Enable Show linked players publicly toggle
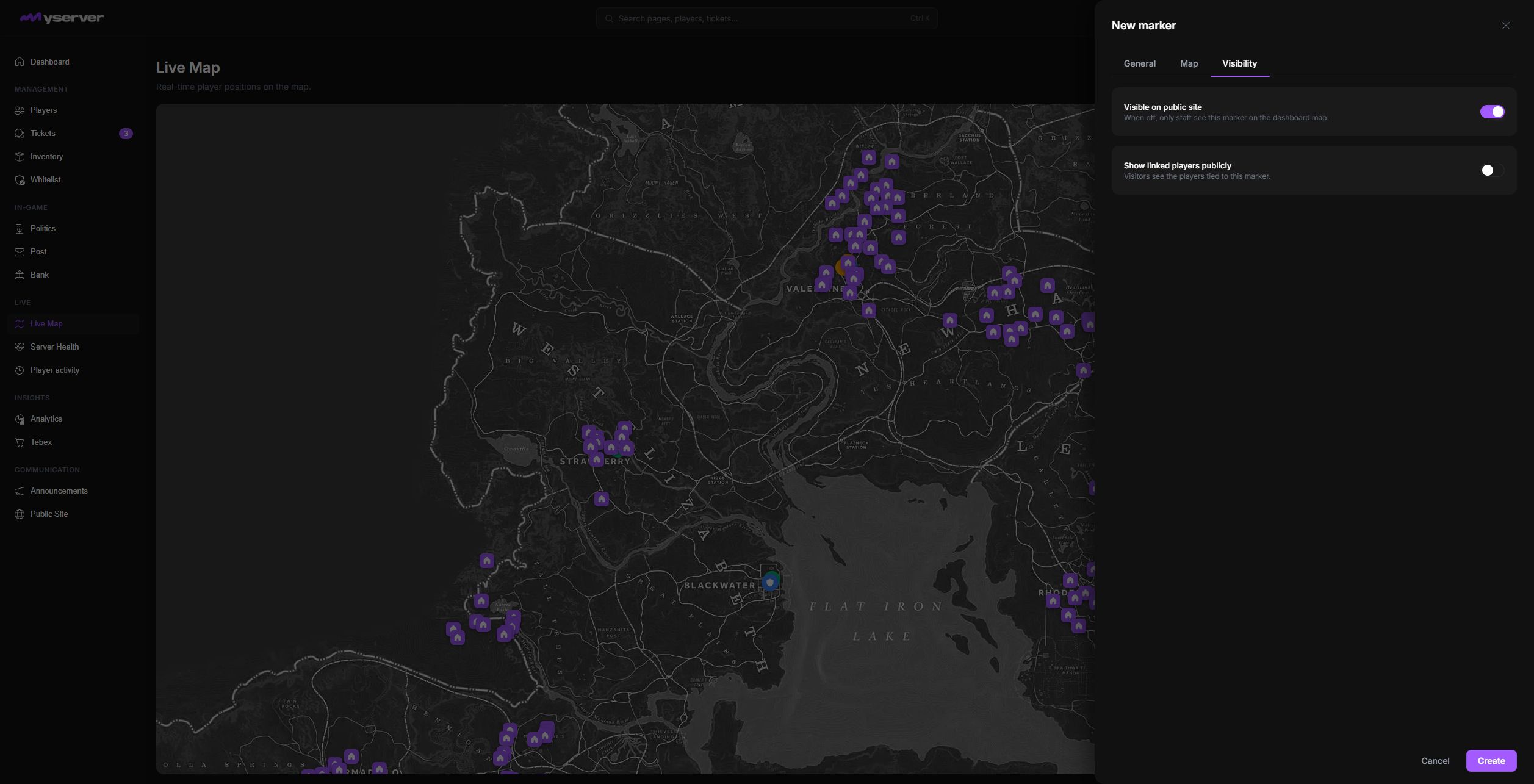1534x784 pixels. (x=1492, y=170)
